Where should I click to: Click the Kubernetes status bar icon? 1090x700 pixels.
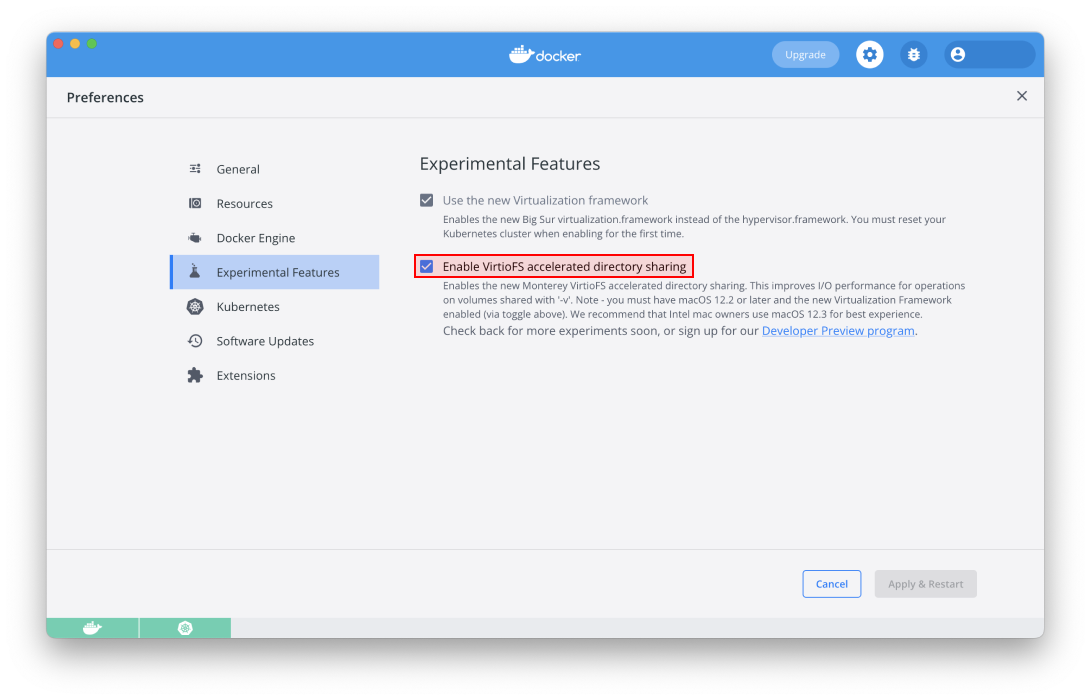[185, 628]
